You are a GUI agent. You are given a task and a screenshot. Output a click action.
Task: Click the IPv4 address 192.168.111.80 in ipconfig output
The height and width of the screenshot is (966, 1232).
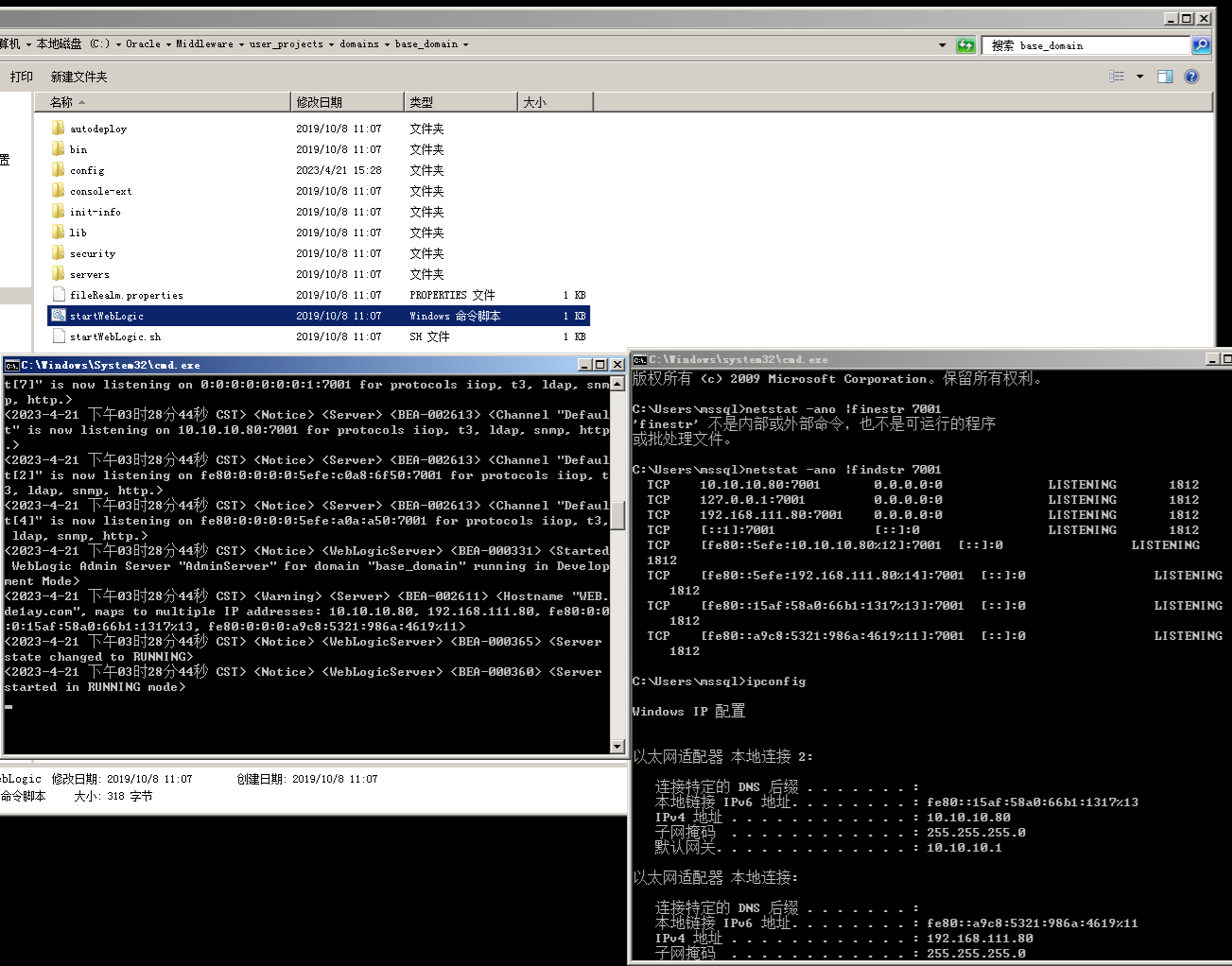click(x=980, y=938)
